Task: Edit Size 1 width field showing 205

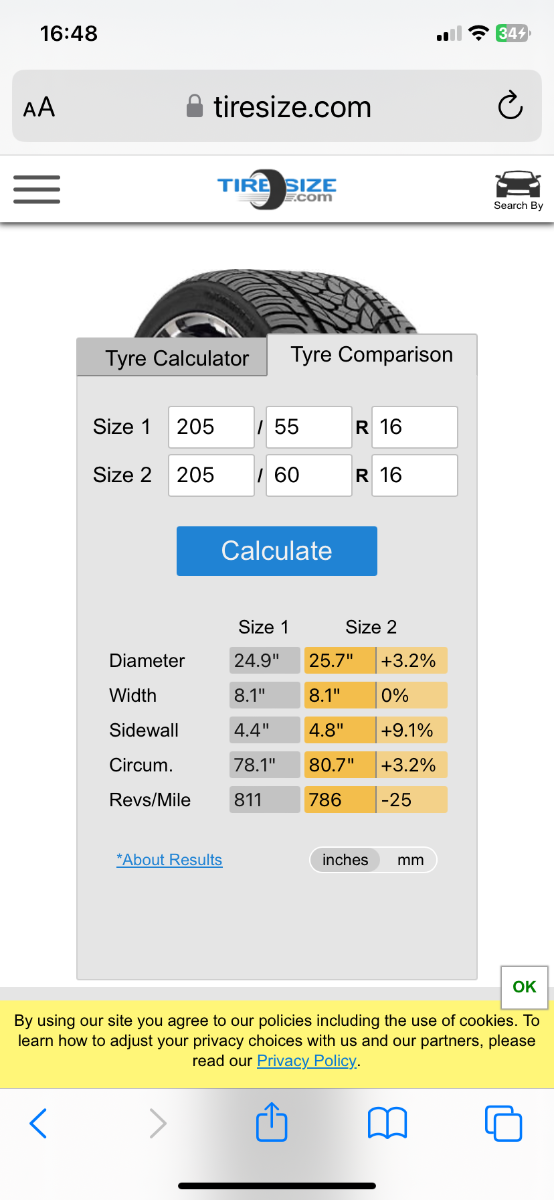Action: tap(211, 427)
